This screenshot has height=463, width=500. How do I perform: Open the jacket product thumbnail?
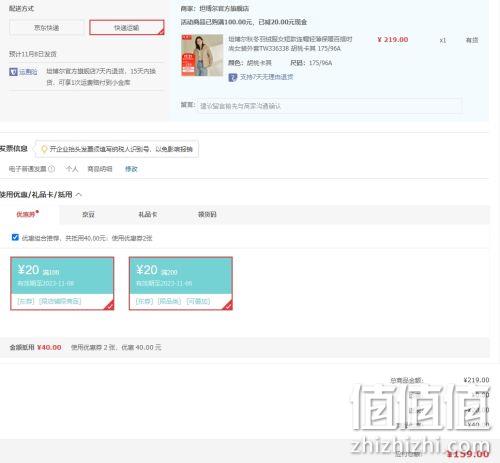pyautogui.click(x=202, y=55)
